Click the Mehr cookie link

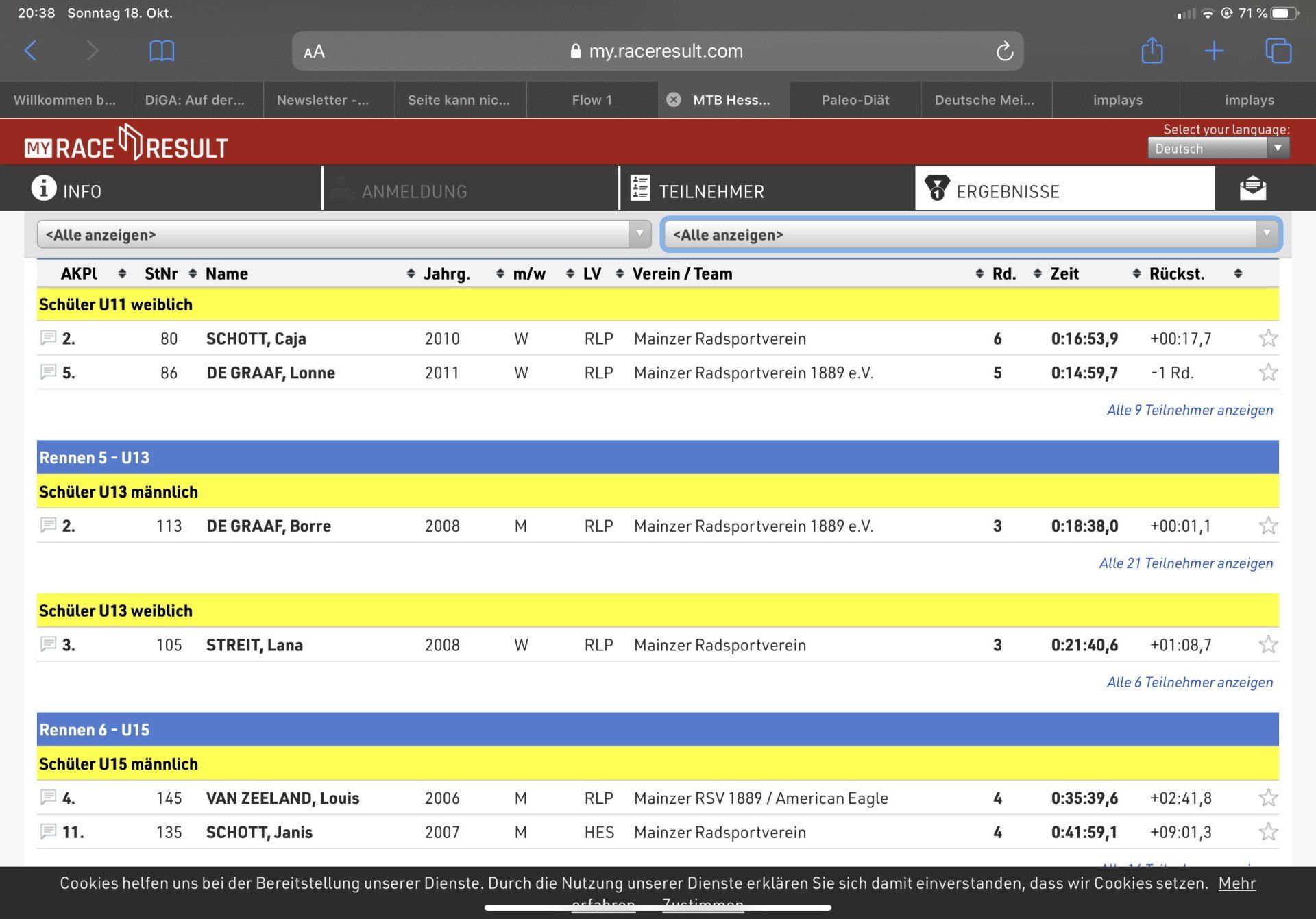[1236, 883]
